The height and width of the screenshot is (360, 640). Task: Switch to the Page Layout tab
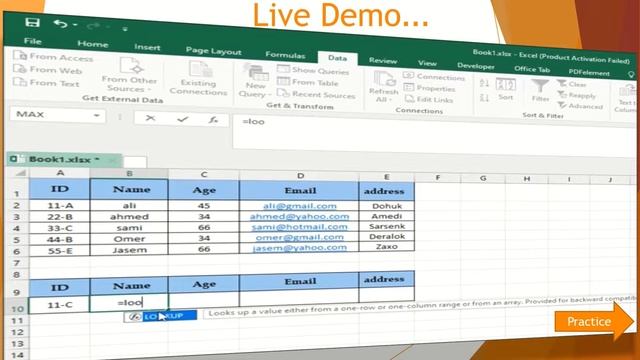click(x=213, y=51)
